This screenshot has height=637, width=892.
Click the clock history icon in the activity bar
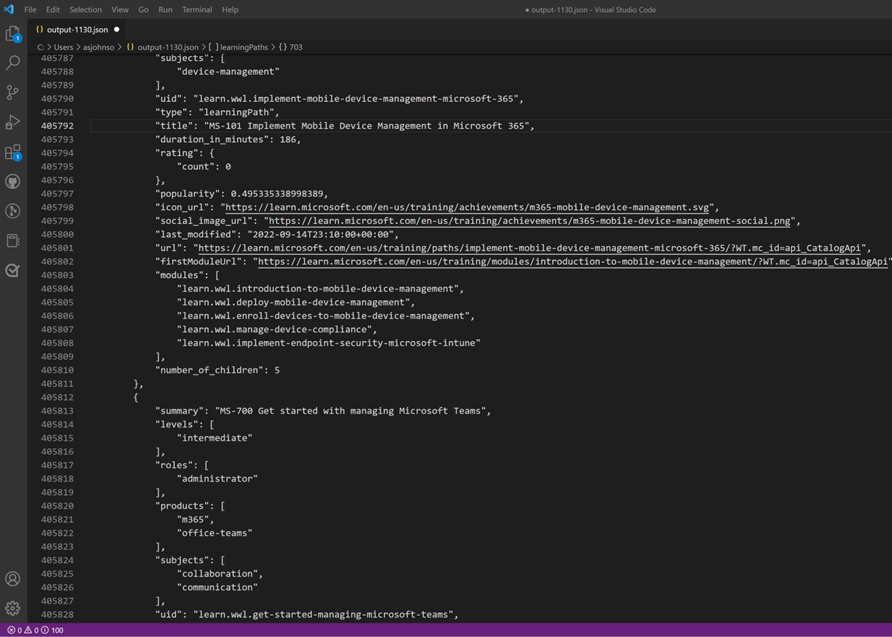[13, 211]
